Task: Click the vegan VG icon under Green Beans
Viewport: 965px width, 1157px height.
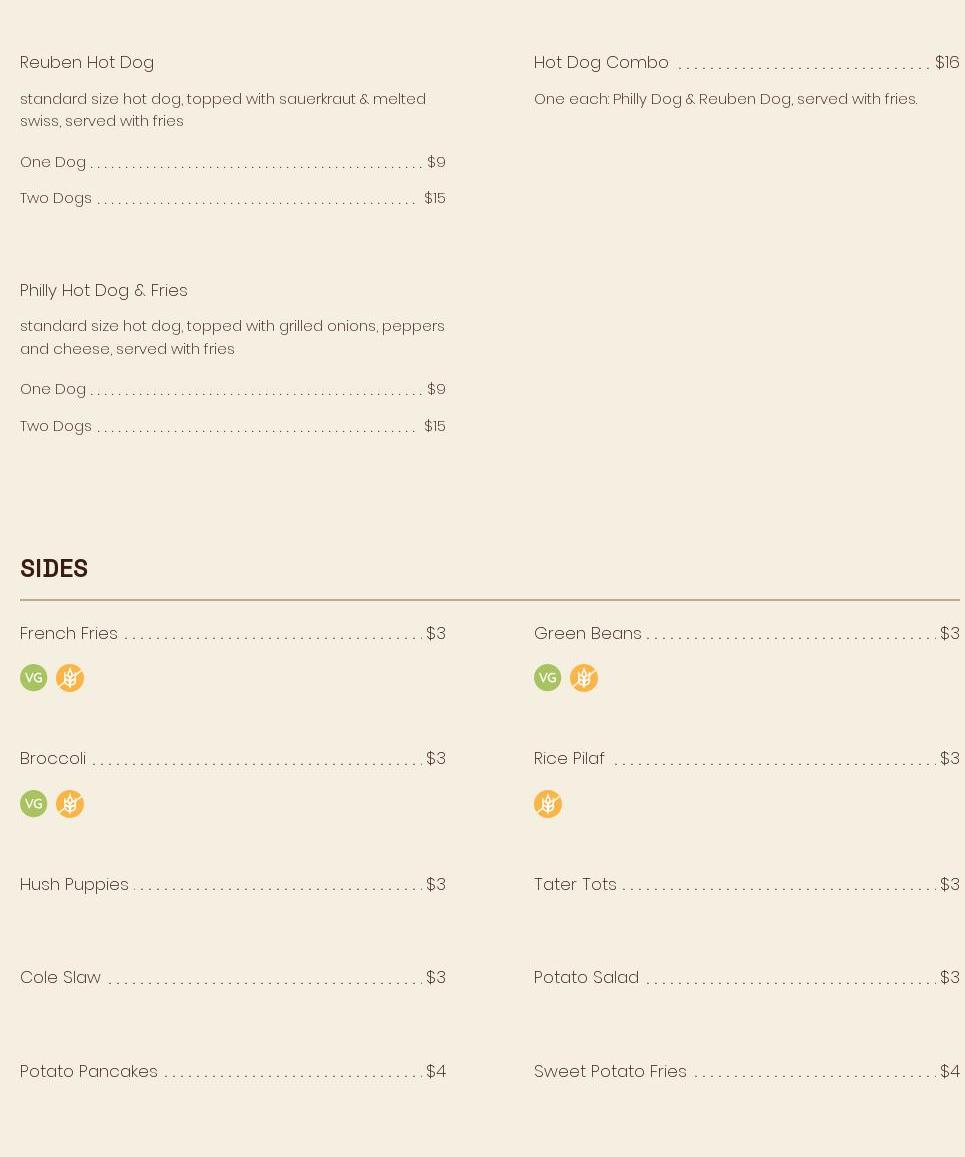Action: click(547, 677)
